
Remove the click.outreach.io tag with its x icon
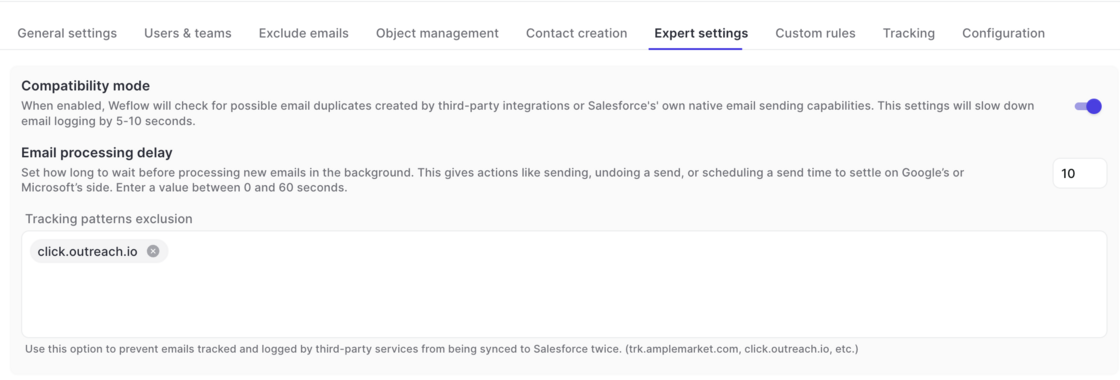coord(153,251)
